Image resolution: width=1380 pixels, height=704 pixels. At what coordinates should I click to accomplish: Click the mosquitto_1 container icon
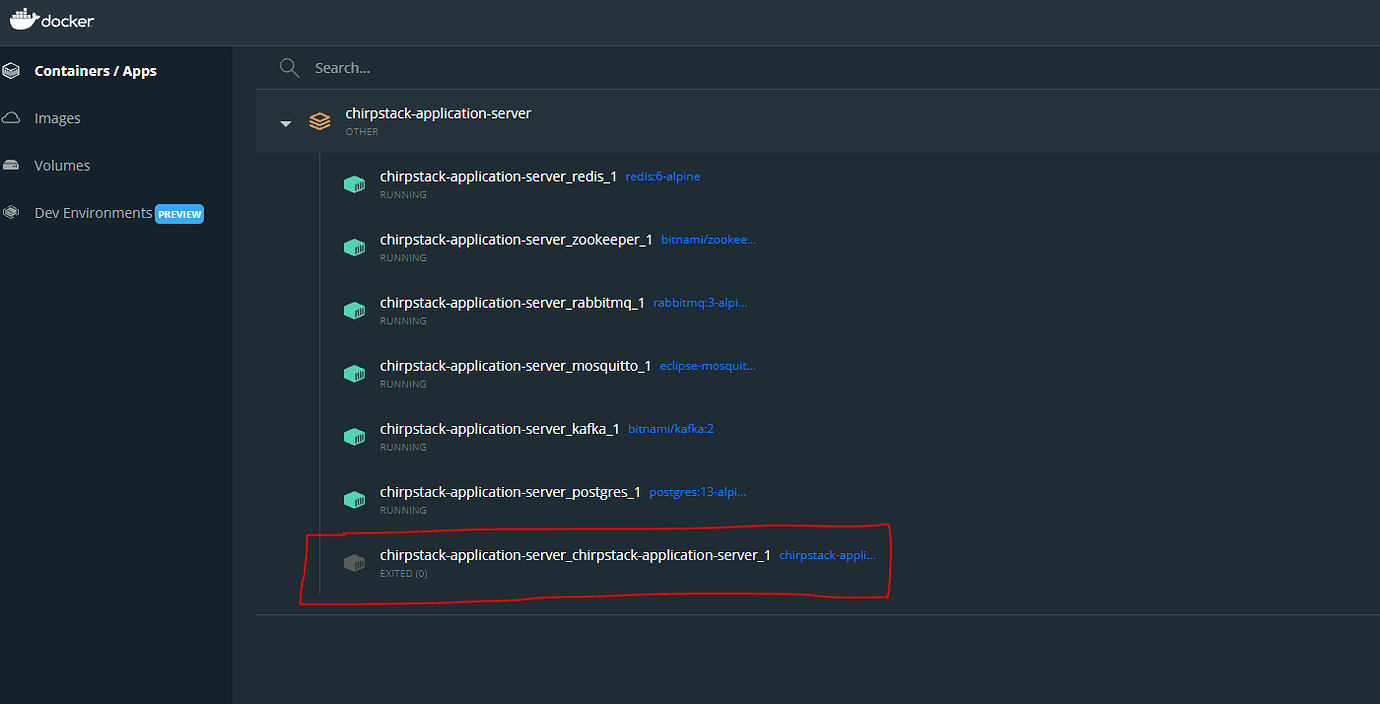354,373
